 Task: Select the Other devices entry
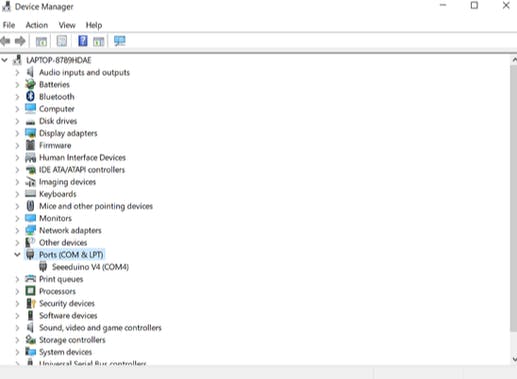[x=63, y=243]
